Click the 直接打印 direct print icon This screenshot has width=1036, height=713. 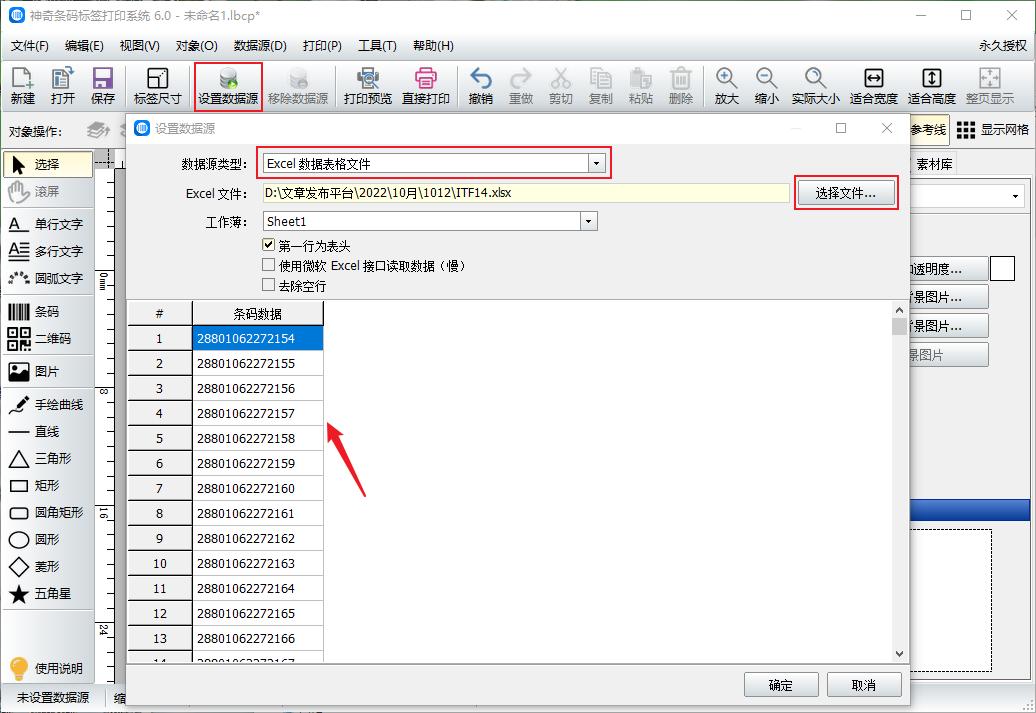point(421,85)
